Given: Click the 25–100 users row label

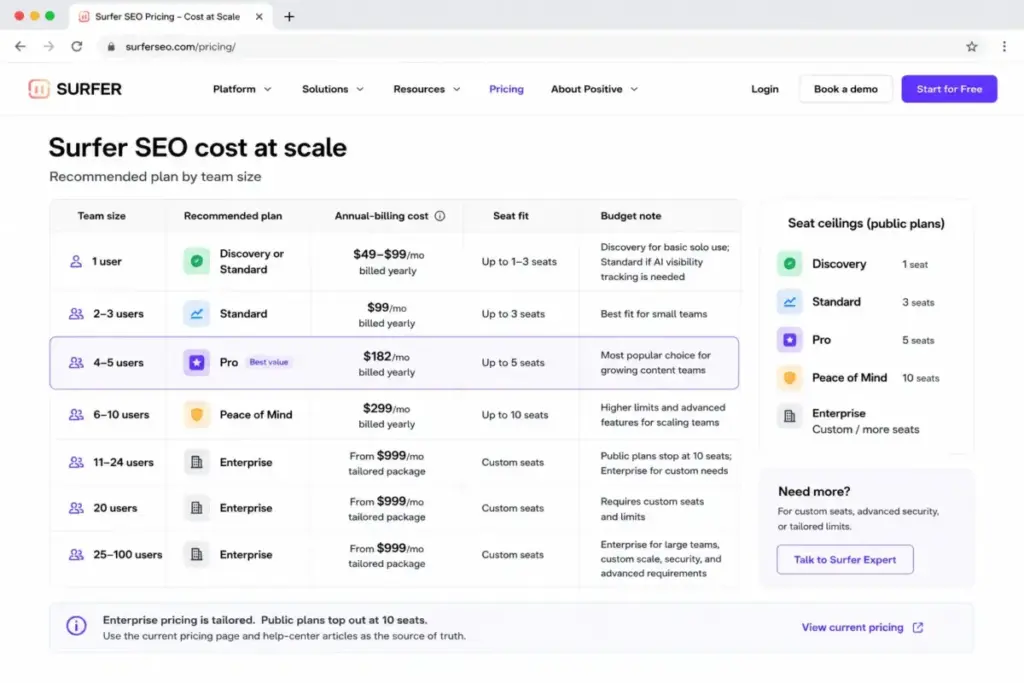Looking at the screenshot, I should coord(127,554).
